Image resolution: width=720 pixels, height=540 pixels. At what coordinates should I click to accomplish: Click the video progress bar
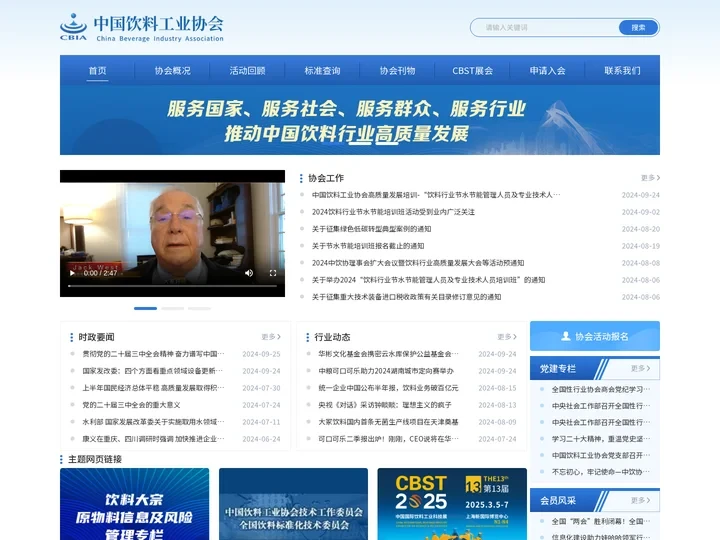(x=172, y=286)
